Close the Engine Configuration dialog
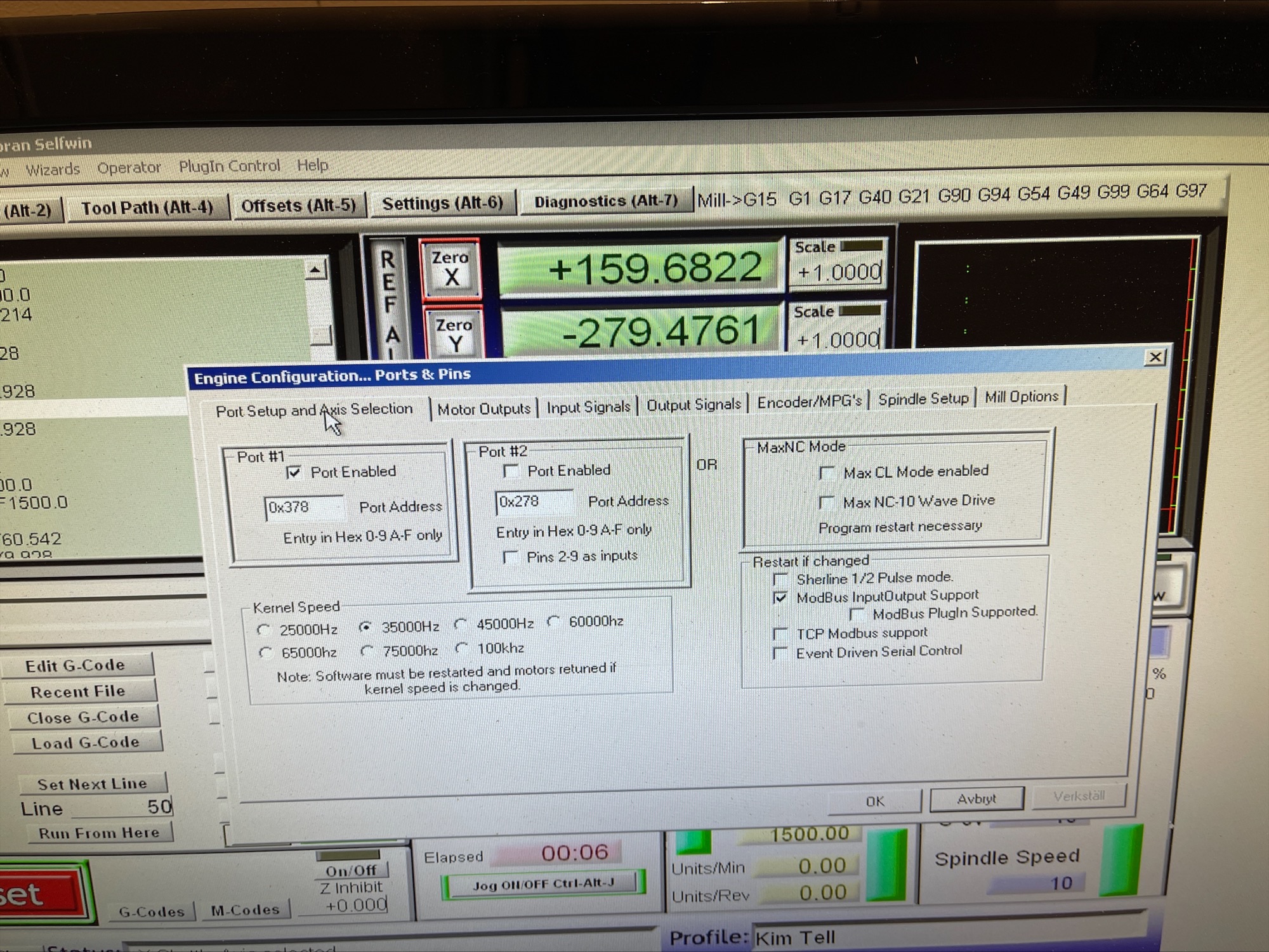The height and width of the screenshot is (952, 1269). tap(1155, 357)
